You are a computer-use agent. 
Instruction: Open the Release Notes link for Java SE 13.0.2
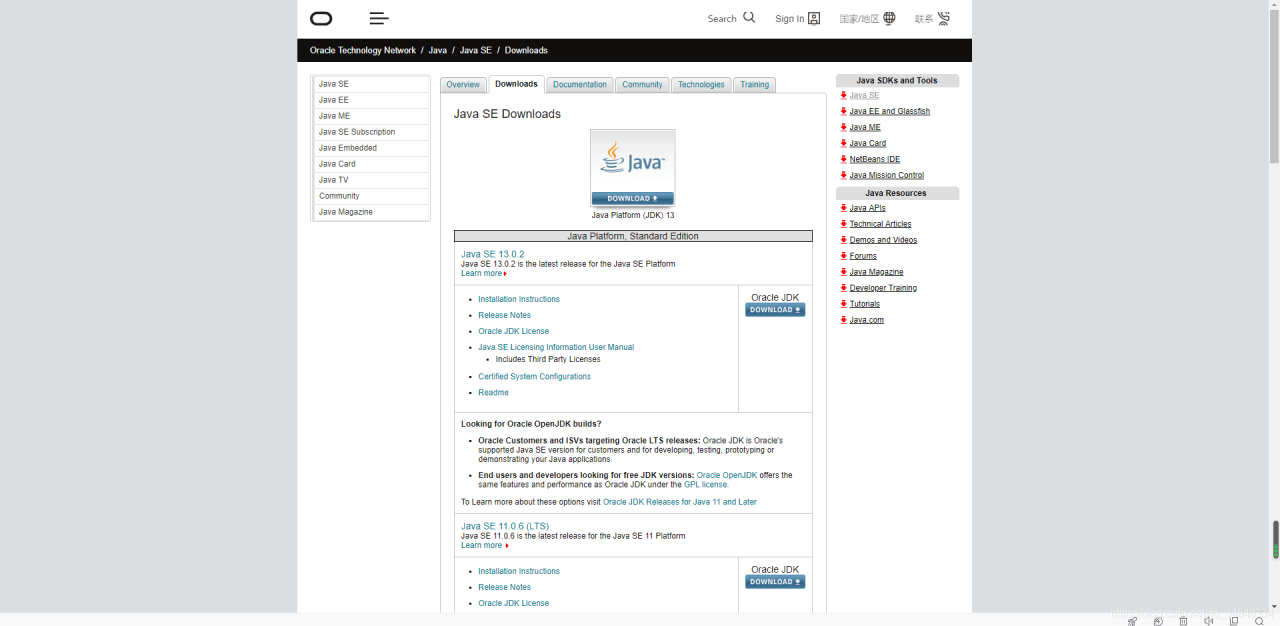pos(504,315)
